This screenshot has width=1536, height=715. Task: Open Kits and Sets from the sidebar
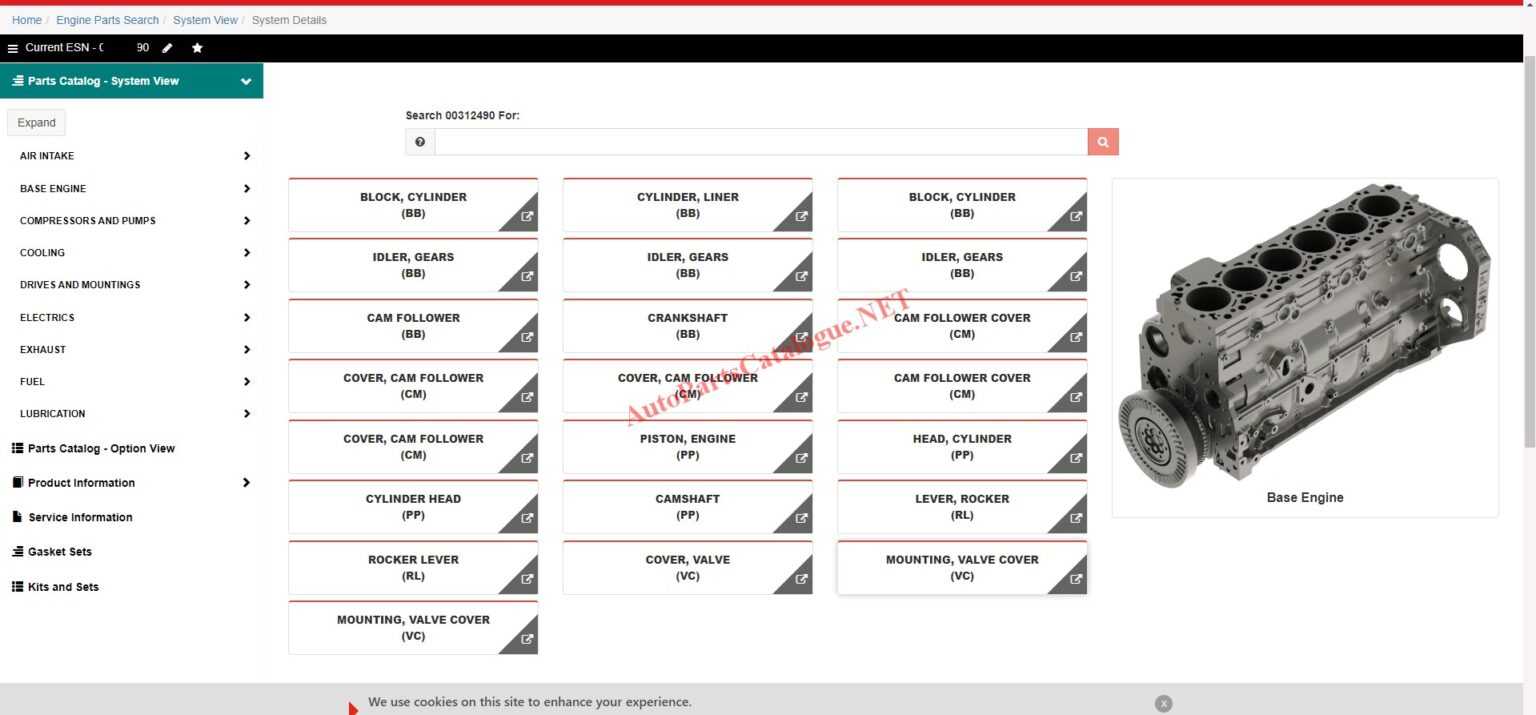pos(63,586)
